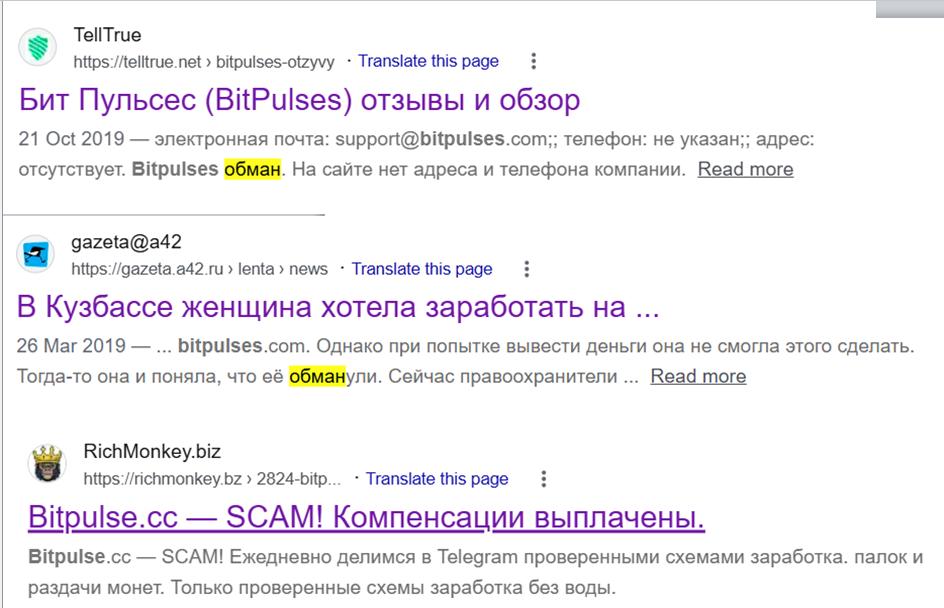Click the gazeta@a42 site name
Screen dimensions: 944x608
pyautogui.click(x=126, y=242)
